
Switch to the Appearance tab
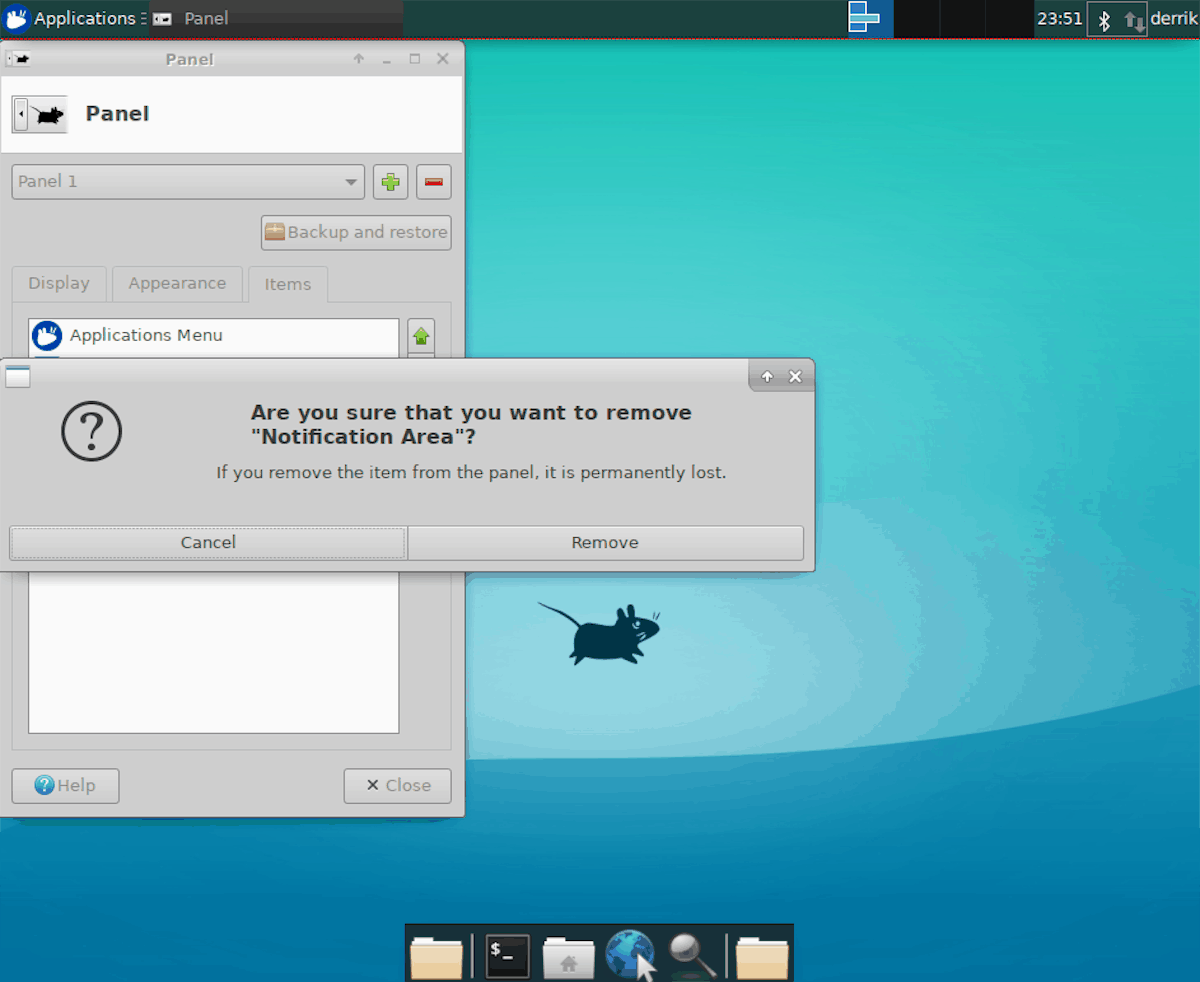177,284
